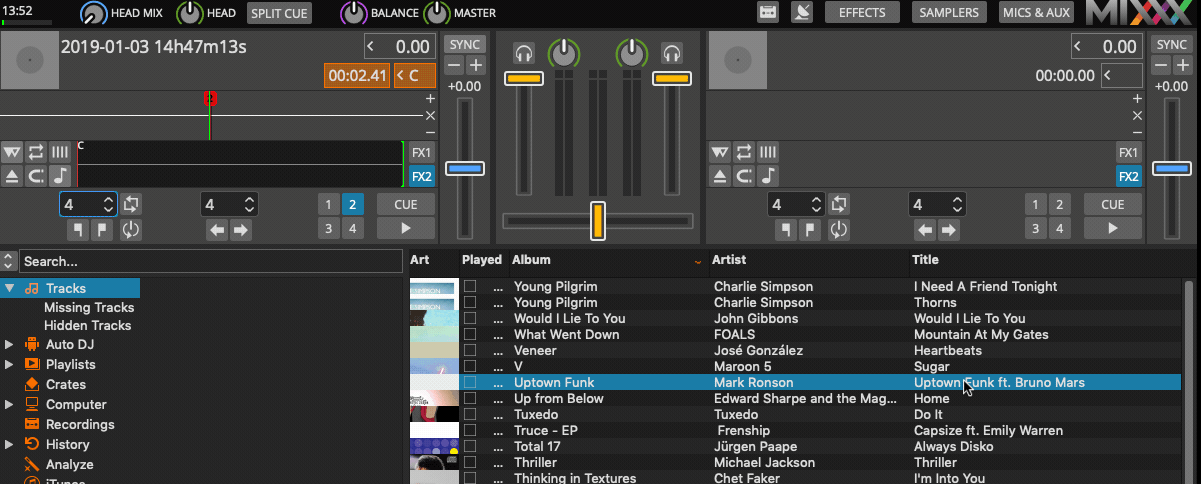Click left deck beatjump backward arrow

pyautogui.click(x=217, y=230)
